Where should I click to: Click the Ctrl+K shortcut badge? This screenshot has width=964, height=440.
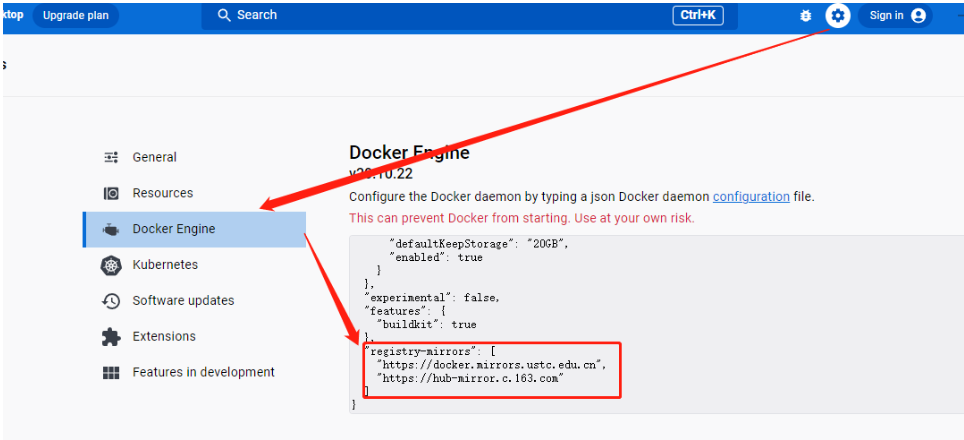697,15
